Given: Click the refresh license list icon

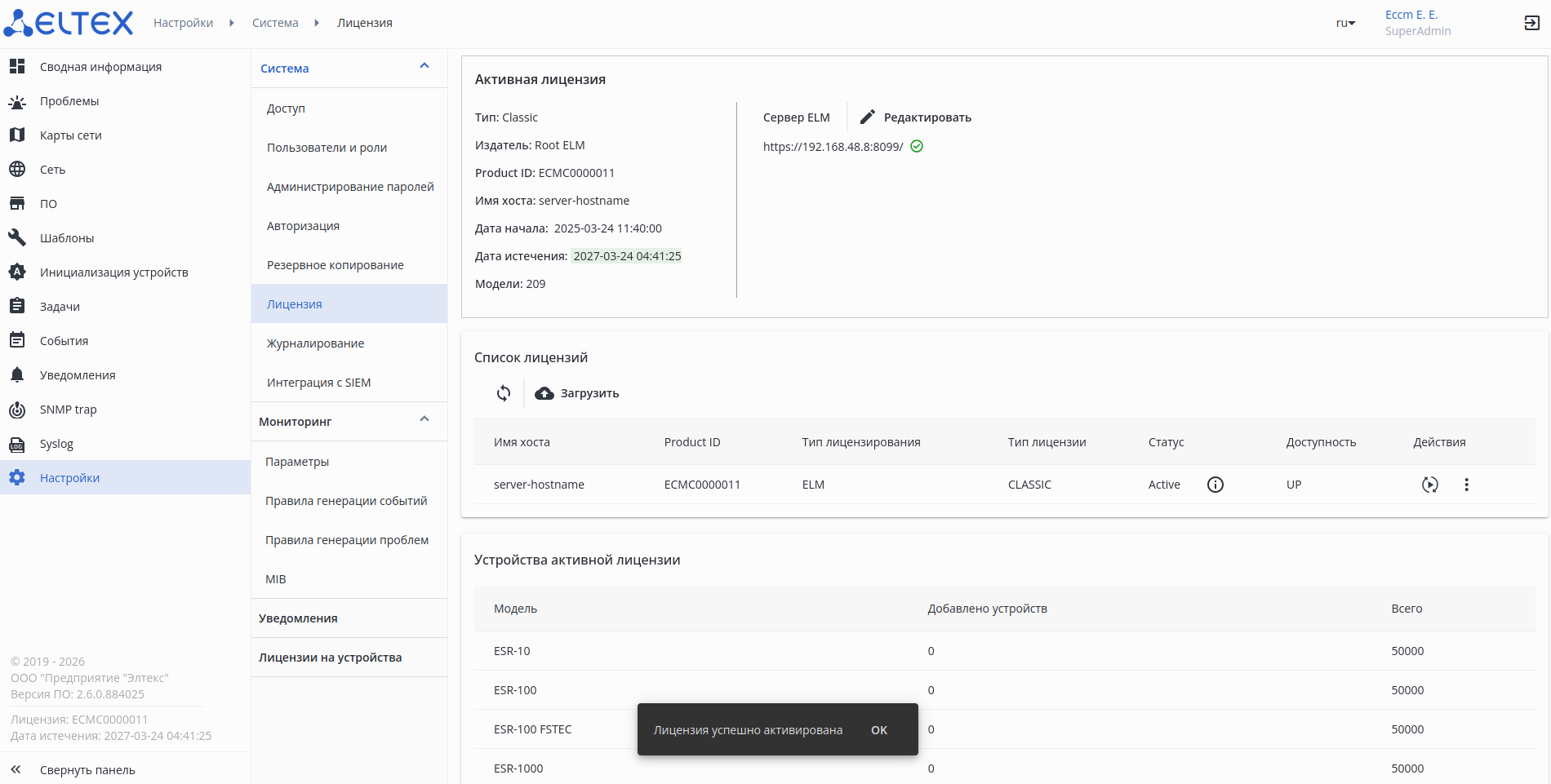Looking at the screenshot, I should pyautogui.click(x=504, y=393).
